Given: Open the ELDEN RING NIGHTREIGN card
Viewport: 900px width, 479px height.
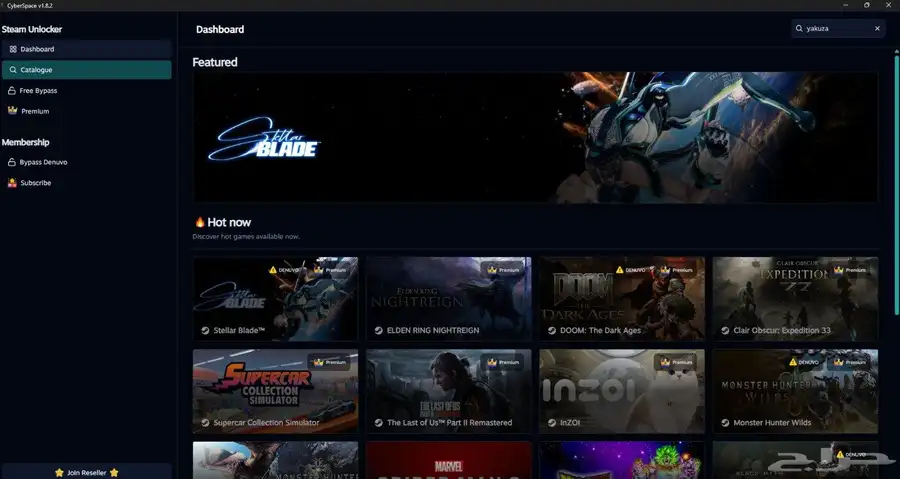Looking at the screenshot, I should click(449, 299).
